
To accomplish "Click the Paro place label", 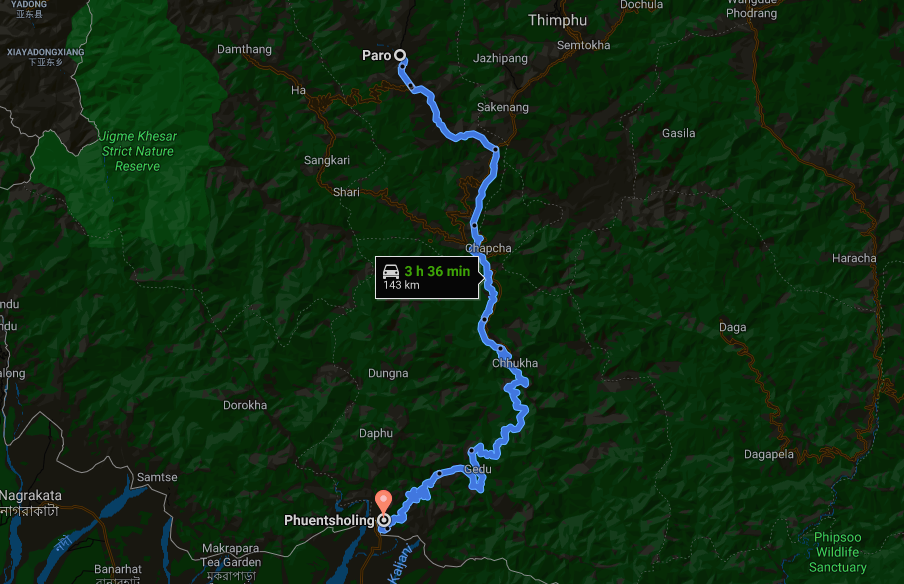I will 376,55.
